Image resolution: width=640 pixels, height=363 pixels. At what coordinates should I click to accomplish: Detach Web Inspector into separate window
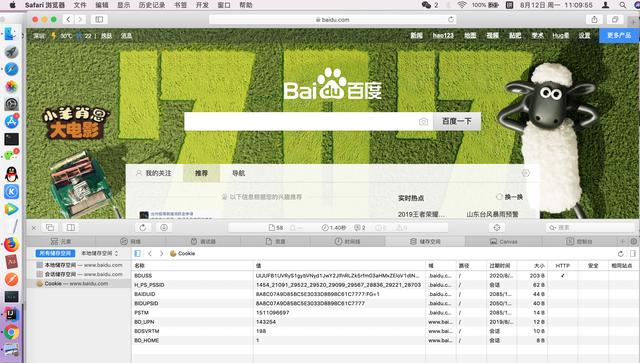[x=50, y=227]
